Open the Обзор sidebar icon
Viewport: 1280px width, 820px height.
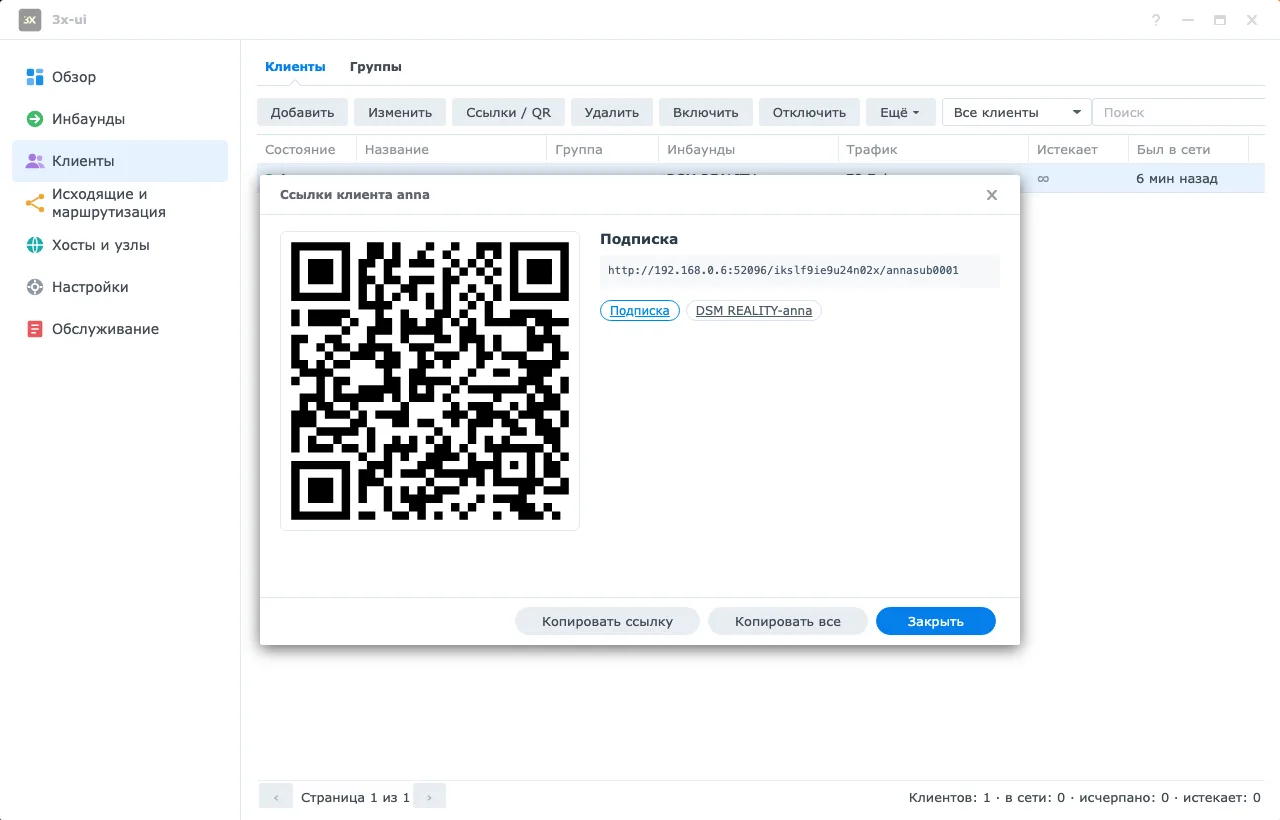pos(35,77)
